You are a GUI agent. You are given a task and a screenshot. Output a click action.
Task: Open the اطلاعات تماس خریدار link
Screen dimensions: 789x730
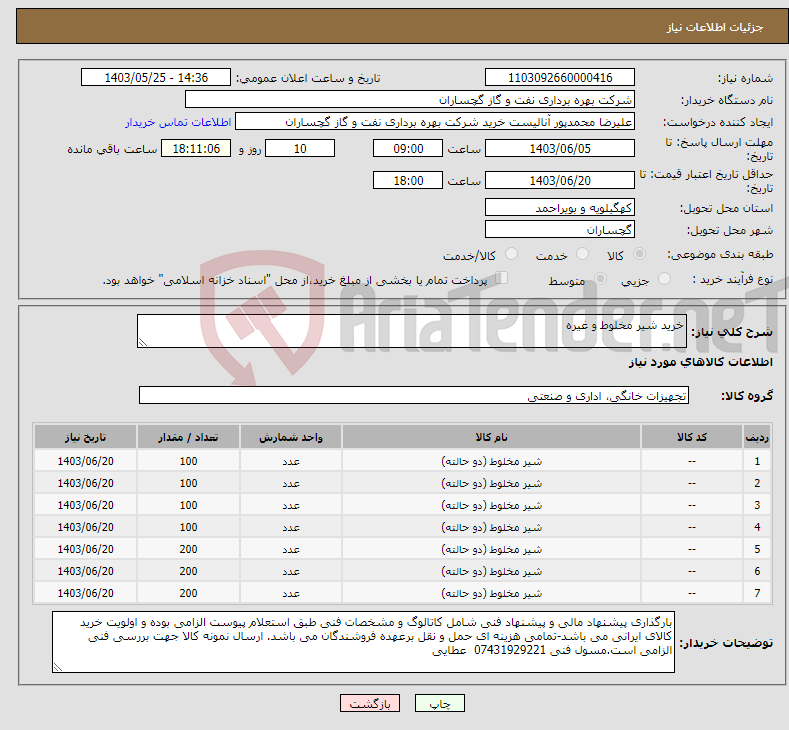point(178,122)
